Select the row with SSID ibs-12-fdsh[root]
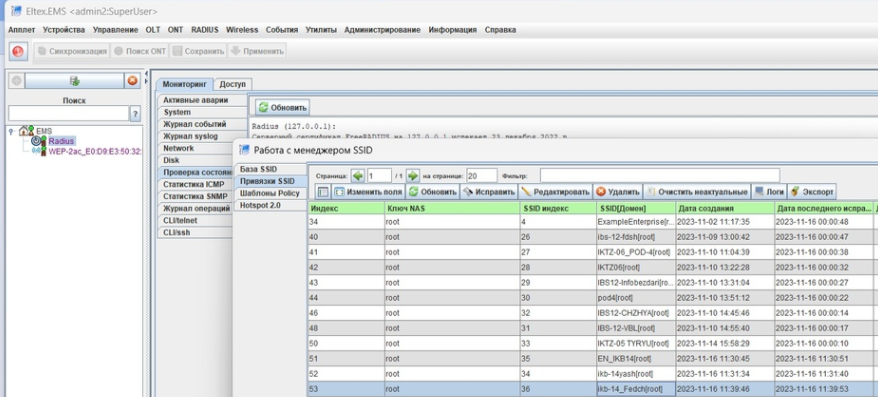878x397 pixels. tap(592, 237)
